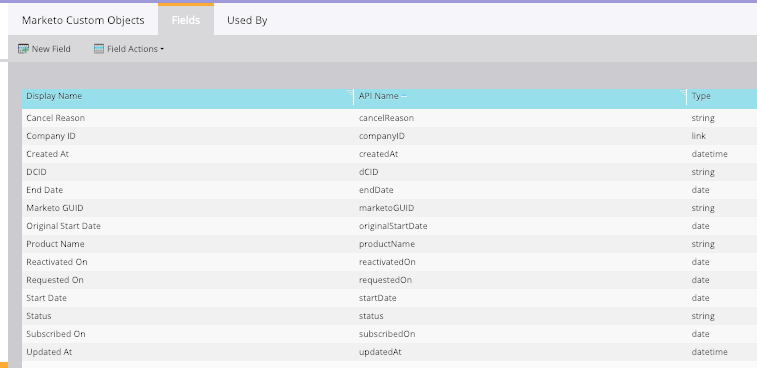Click string type in Marketo GUID row
This screenshot has height=368, width=757.
pyautogui.click(x=703, y=208)
